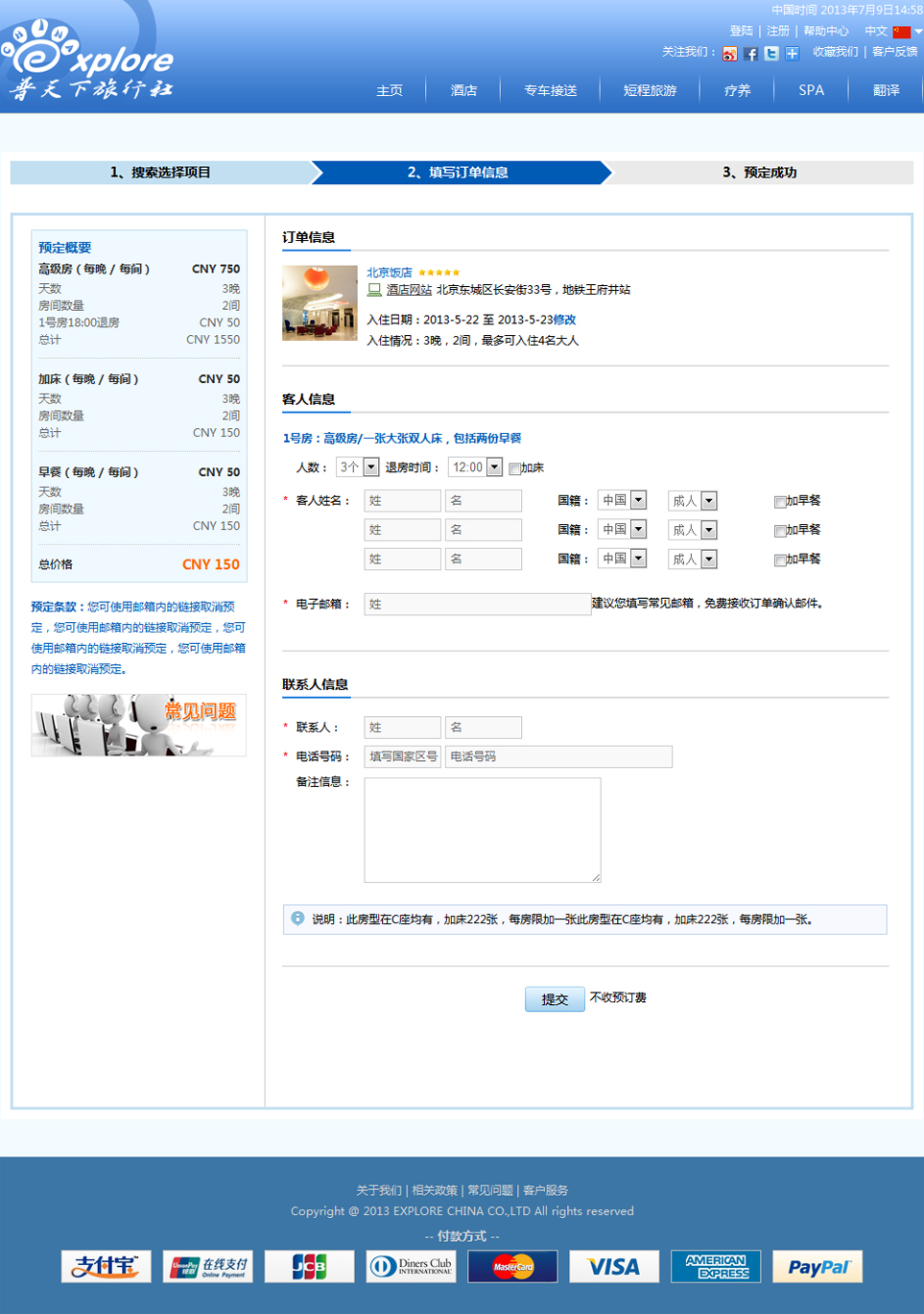Click the 相关政策 footer link
Viewport: 924px width, 1314px height.
point(435,1190)
